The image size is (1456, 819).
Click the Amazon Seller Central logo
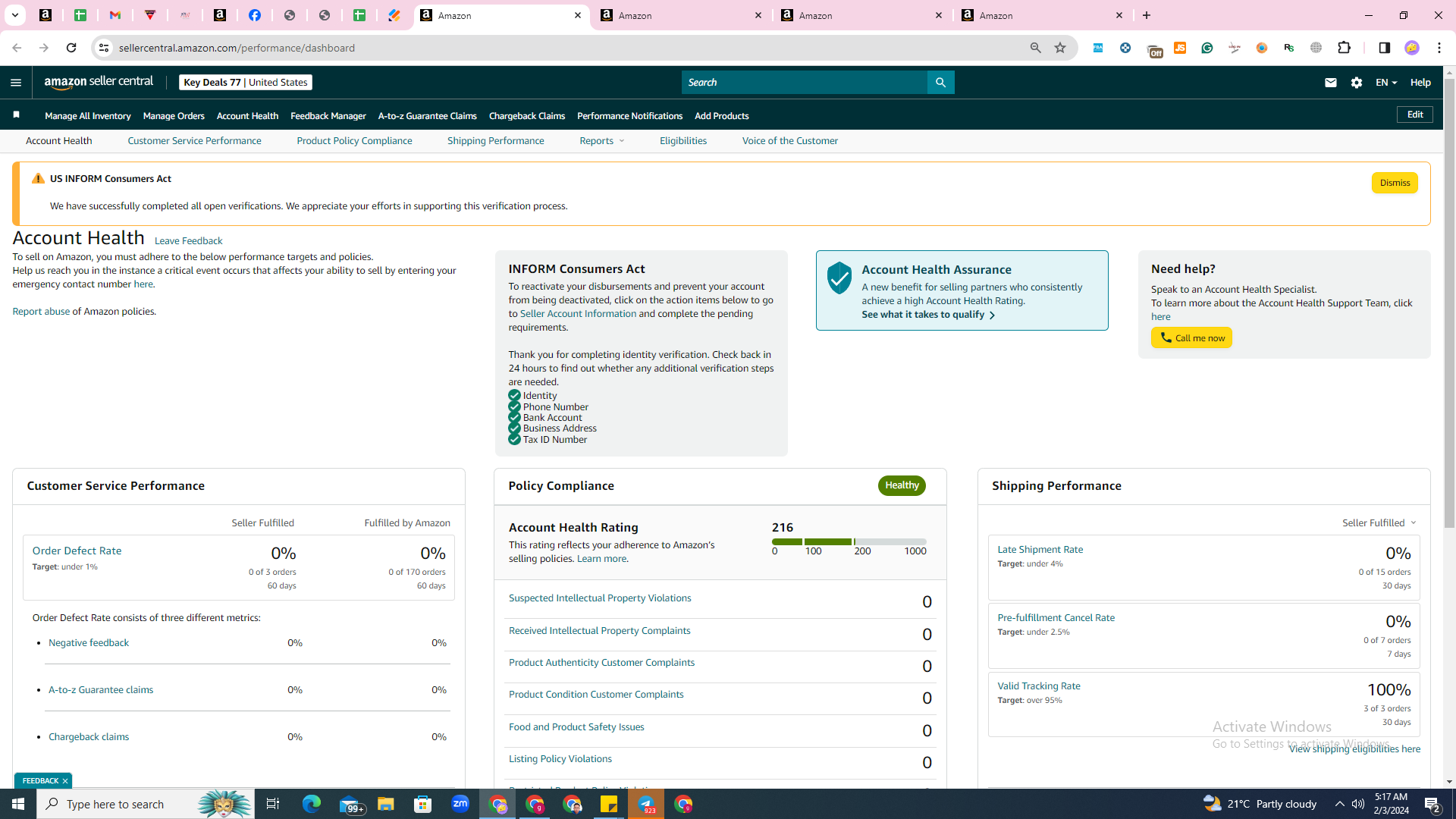pyautogui.click(x=99, y=82)
